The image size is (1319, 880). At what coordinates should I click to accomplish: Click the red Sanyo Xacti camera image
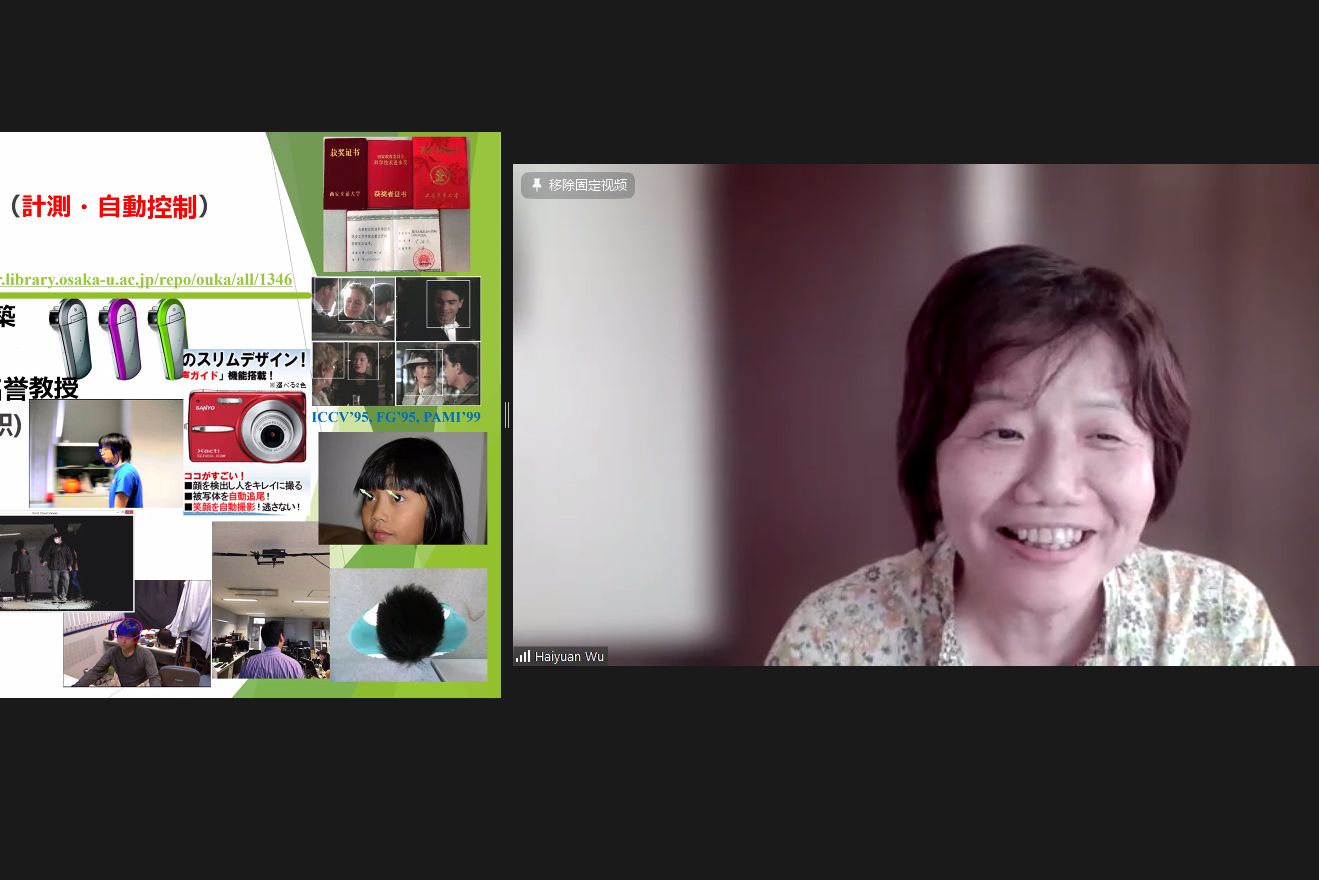247,426
